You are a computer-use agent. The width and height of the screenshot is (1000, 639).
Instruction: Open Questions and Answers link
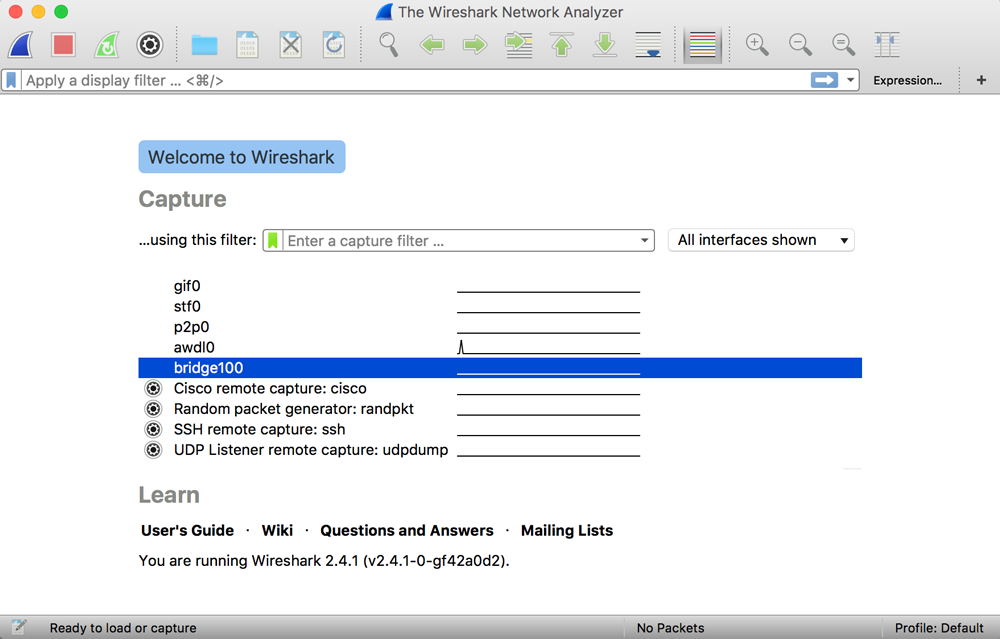pos(407,531)
